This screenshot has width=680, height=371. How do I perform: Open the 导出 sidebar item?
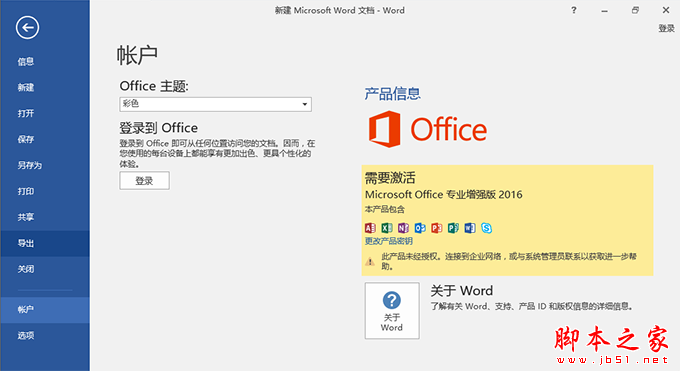pos(45,243)
